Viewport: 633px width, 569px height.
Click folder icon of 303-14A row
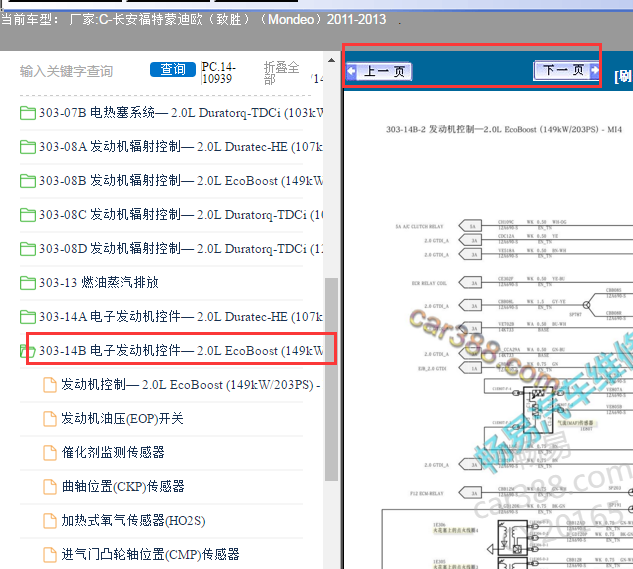[27, 317]
